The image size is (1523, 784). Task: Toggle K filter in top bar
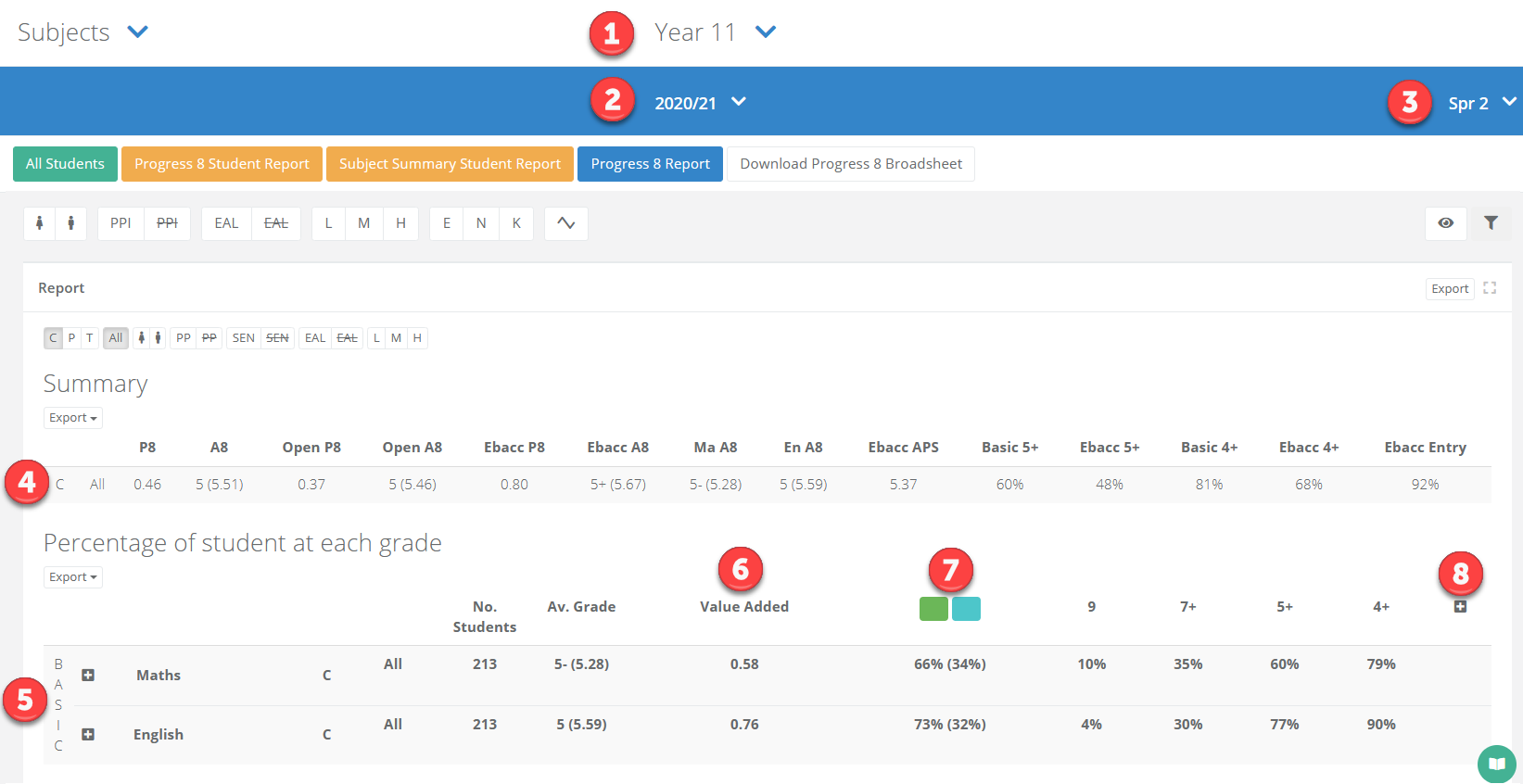(516, 223)
